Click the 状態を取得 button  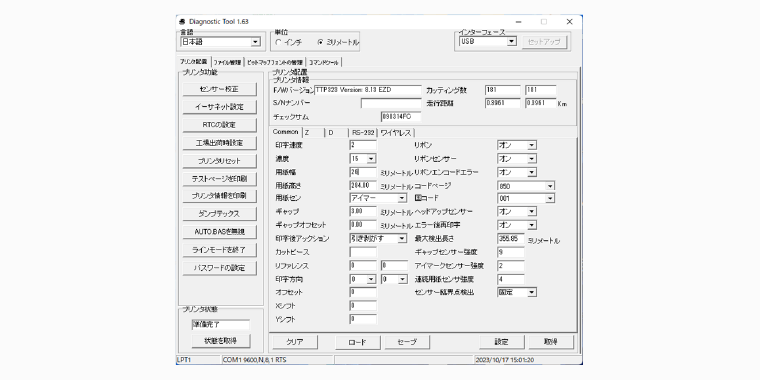221,341
